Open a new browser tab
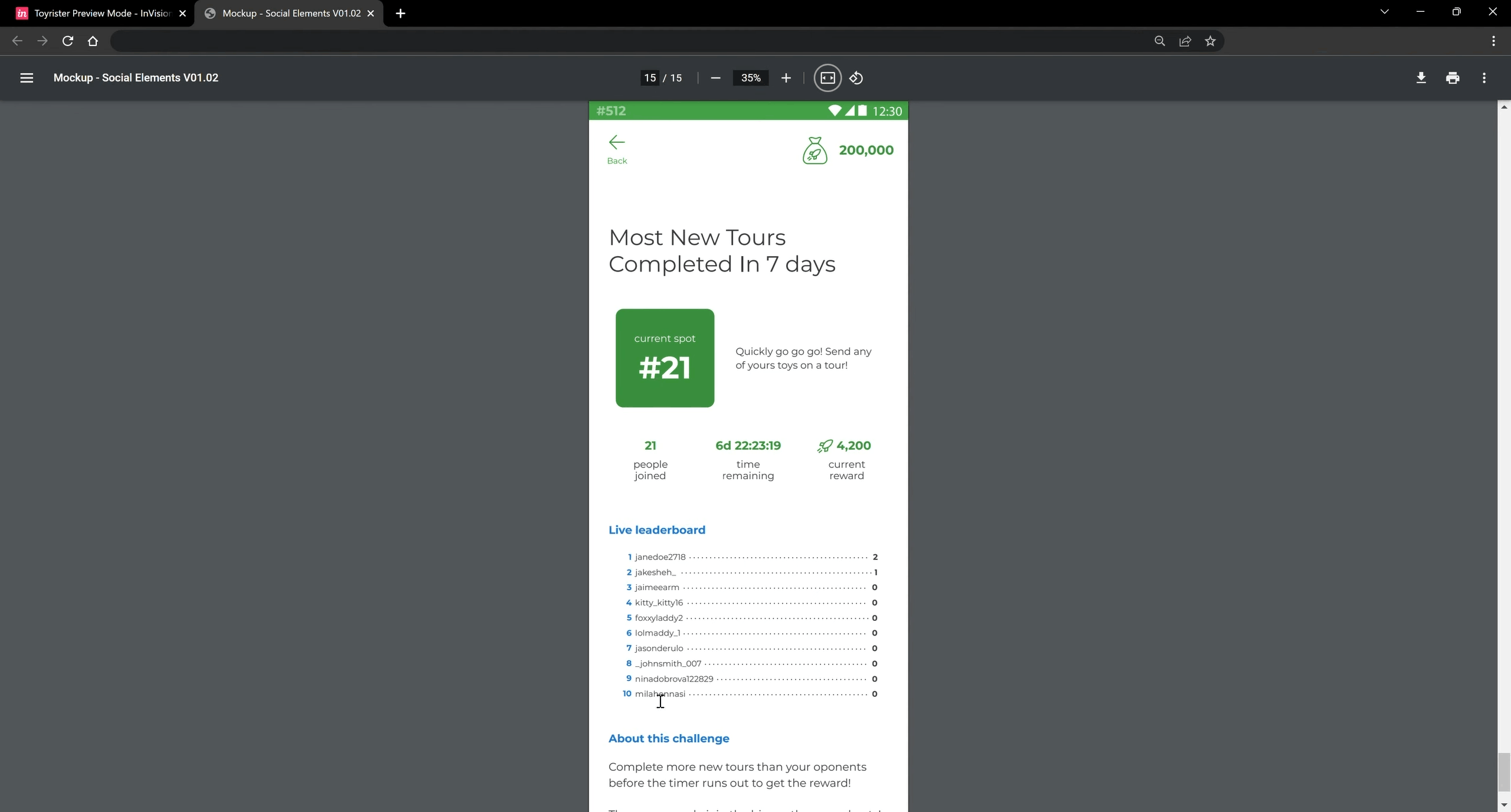This screenshot has width=1511, height=812. coord(400,13)
